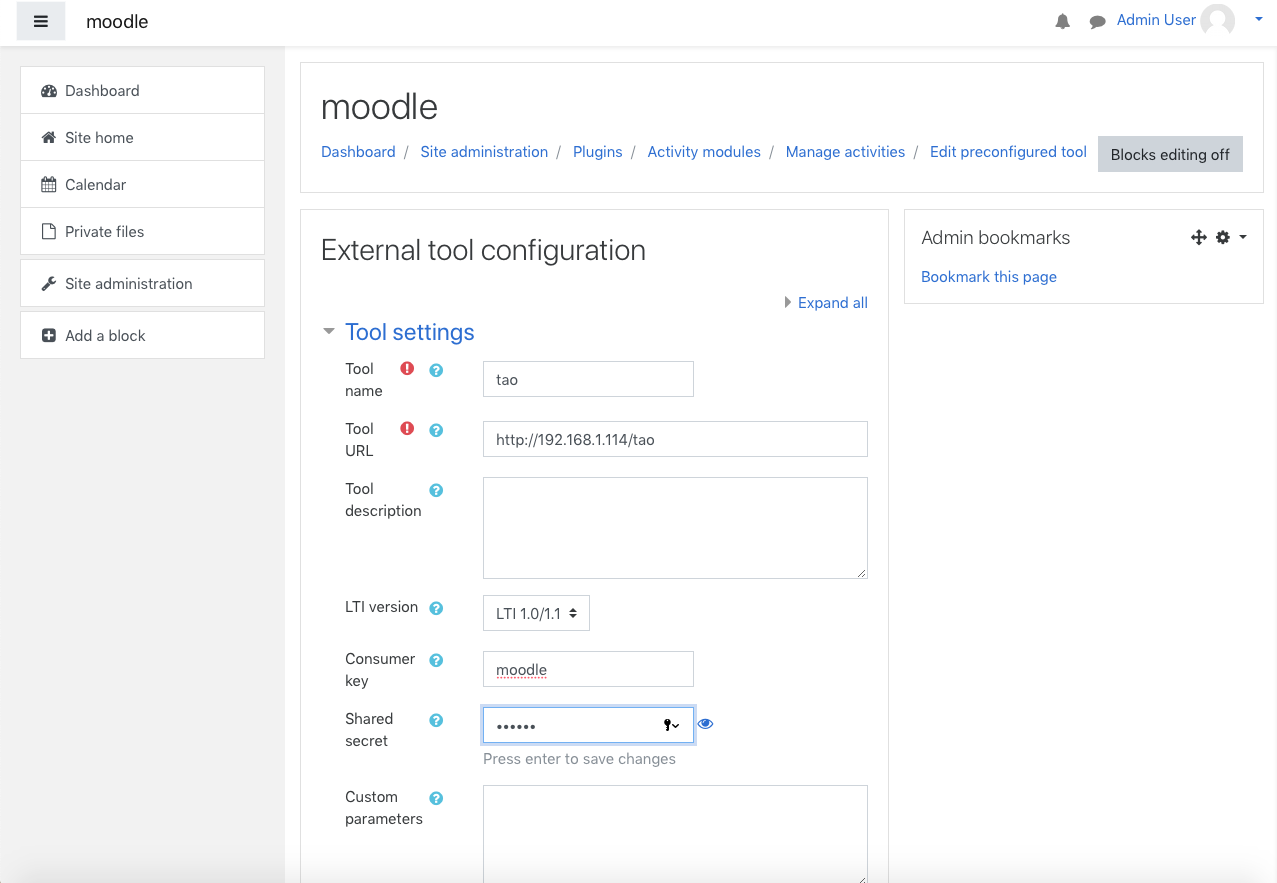Click help icon for Custom parameters

point(436,798)
